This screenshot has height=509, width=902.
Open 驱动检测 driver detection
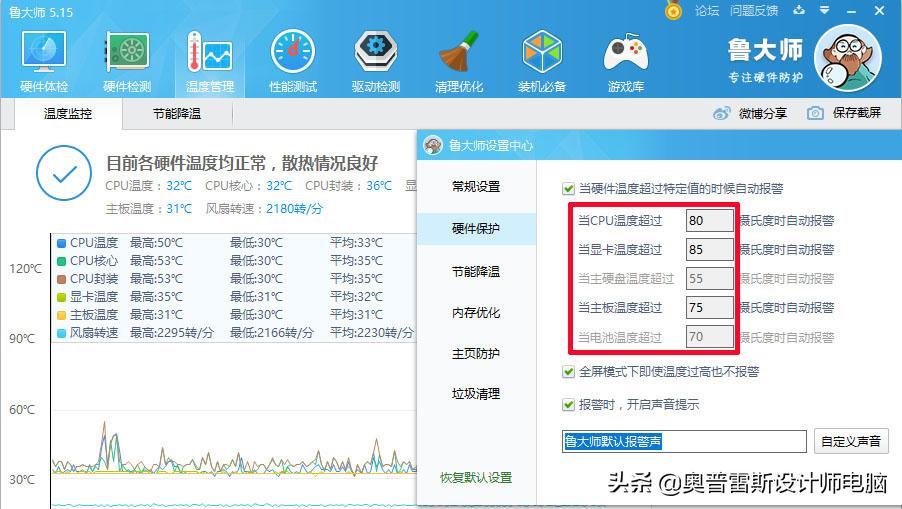tap(376, 62)
